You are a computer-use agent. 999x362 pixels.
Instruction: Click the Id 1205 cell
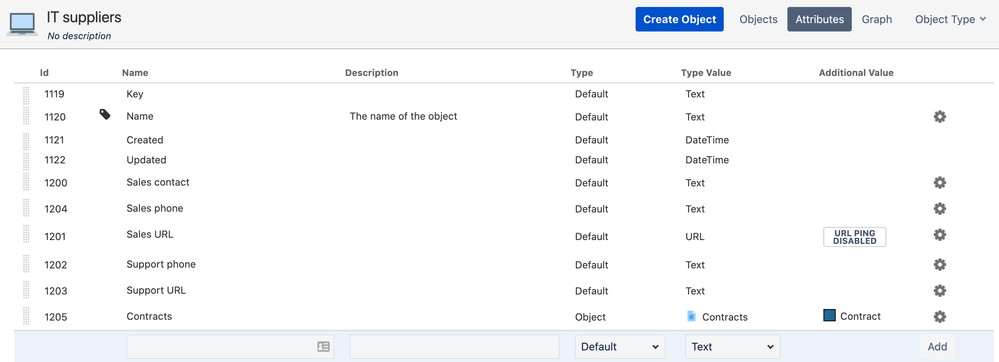click(55, 317)
